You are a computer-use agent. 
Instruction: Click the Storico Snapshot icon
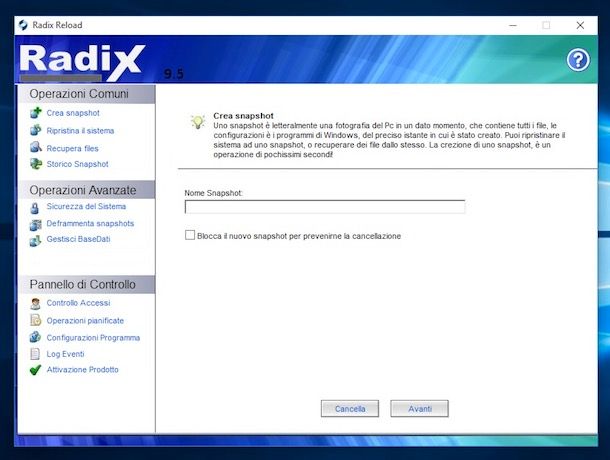pos(36,164)
